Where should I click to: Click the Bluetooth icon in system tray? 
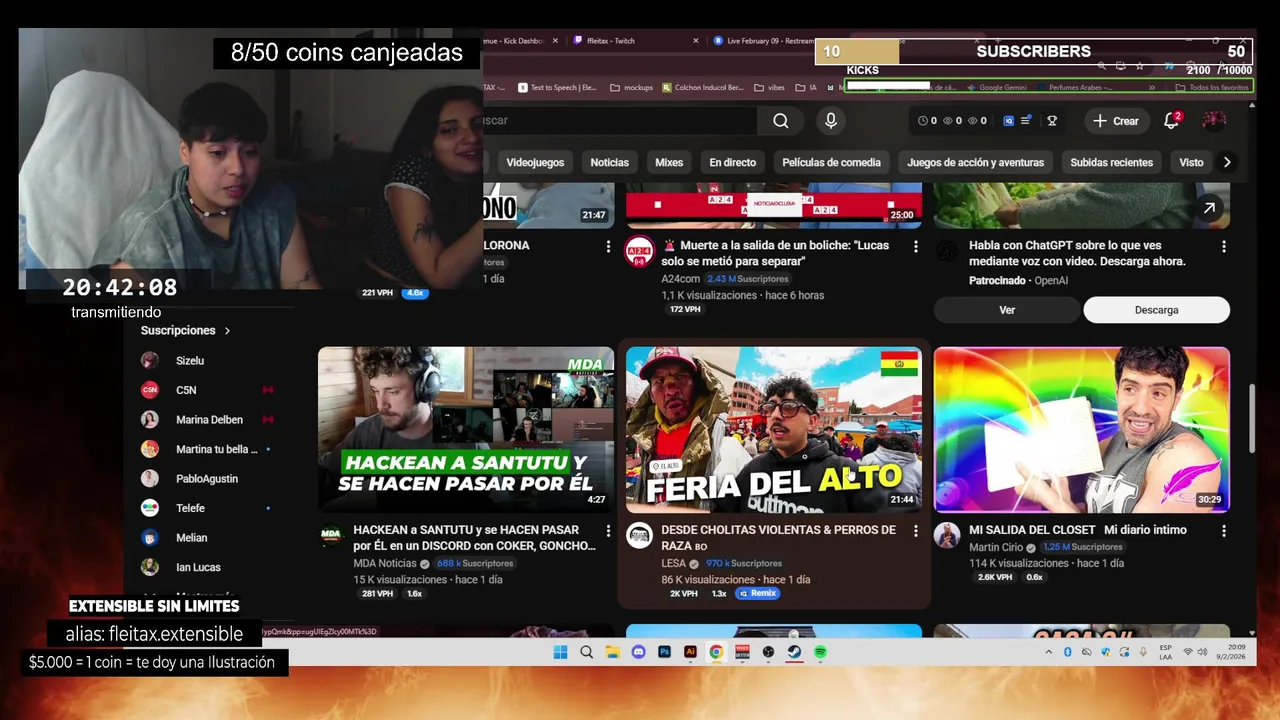[x=1067, y=652]
